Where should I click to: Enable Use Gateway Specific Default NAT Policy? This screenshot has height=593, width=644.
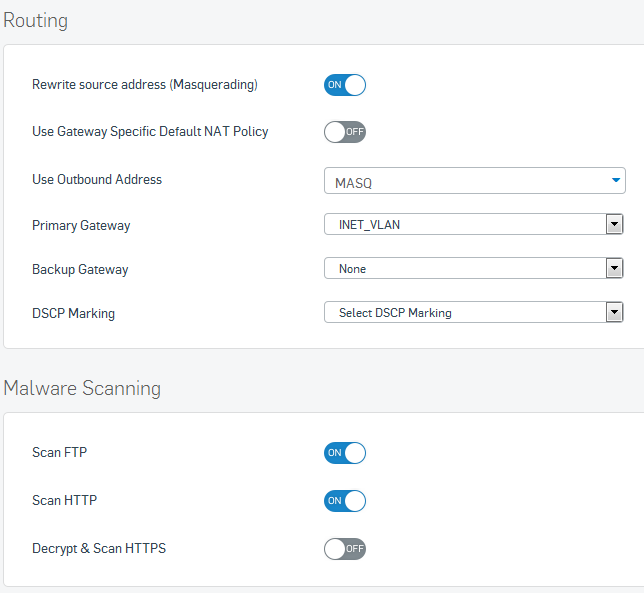[x=345, y=132]
